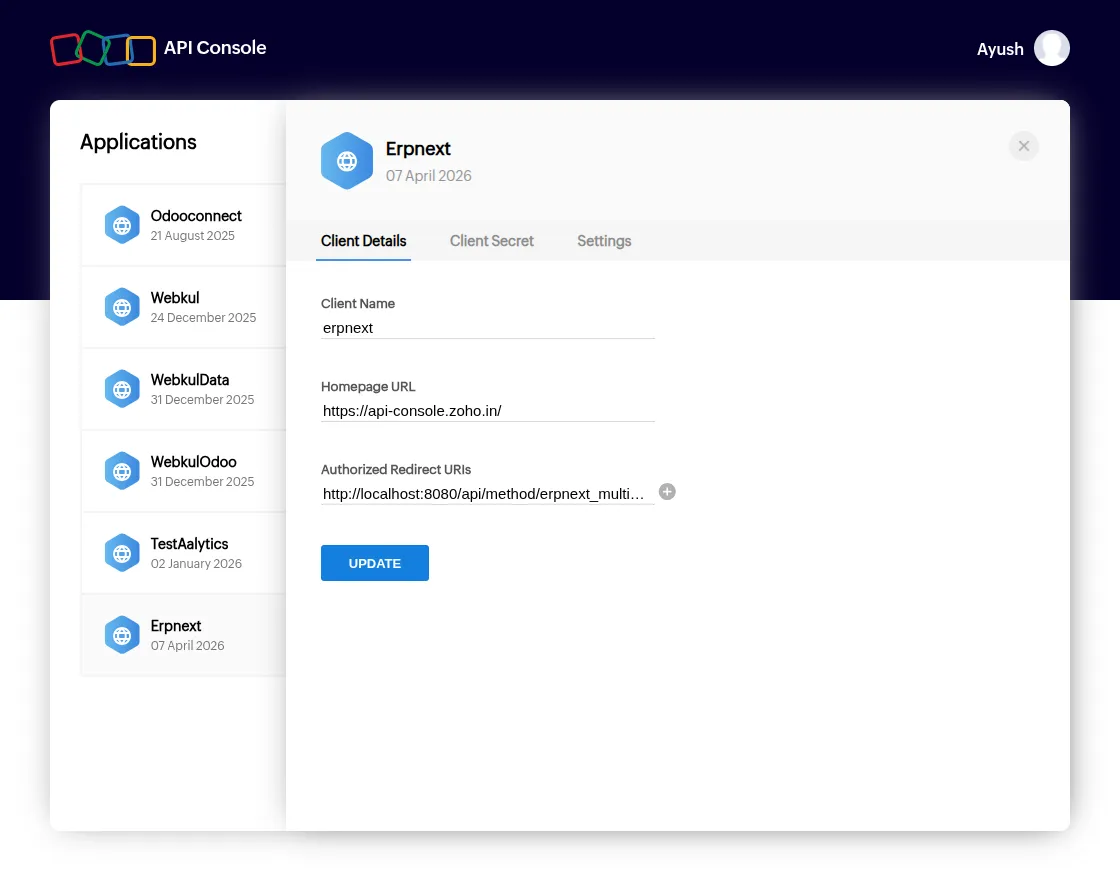Close the Erpnext details panel
Image resolution: width=1120 pixels, height=880 pixels.
(1023, 145)
